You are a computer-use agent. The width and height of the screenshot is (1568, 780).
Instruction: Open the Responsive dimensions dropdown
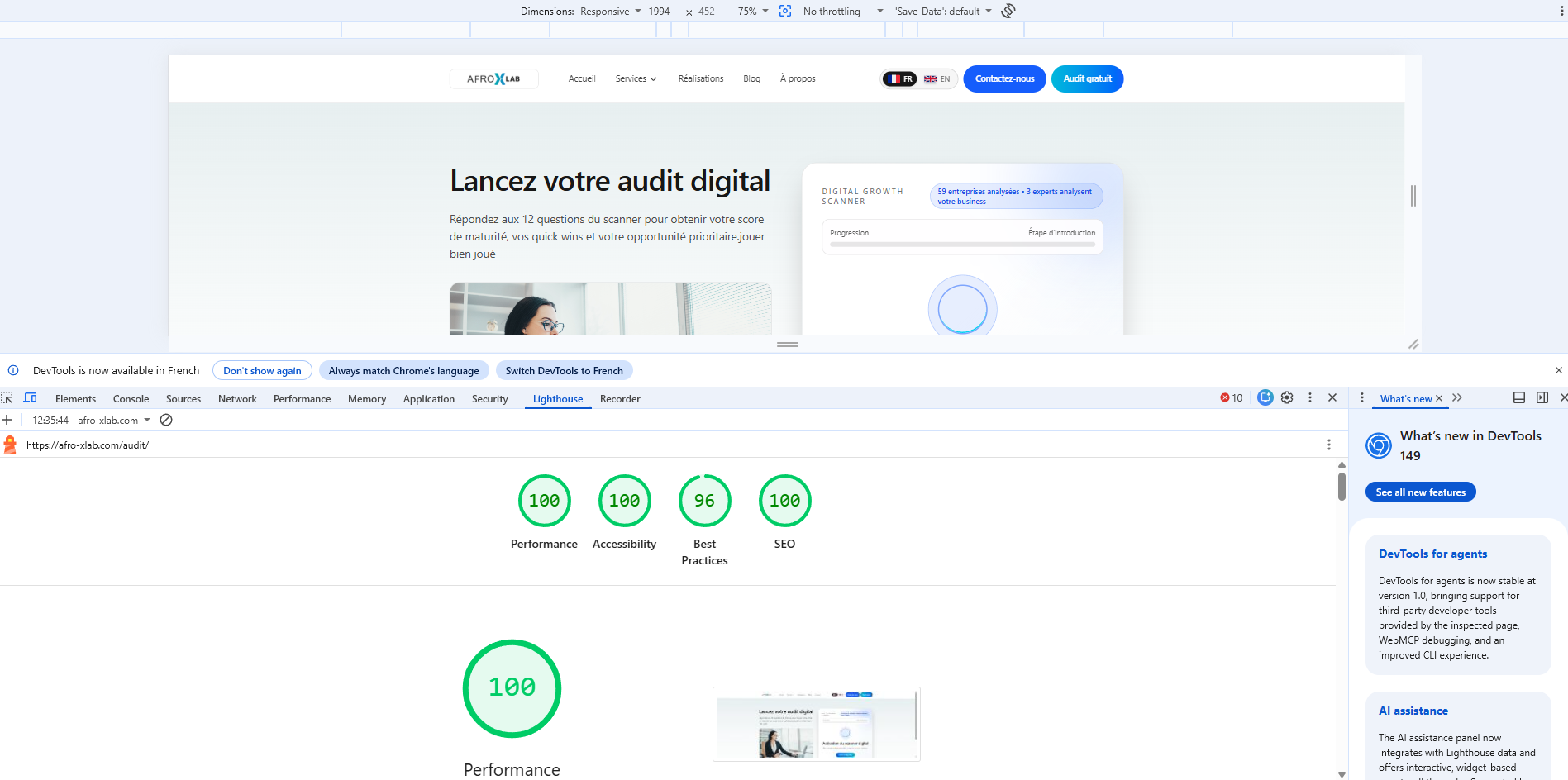(610, 11)
